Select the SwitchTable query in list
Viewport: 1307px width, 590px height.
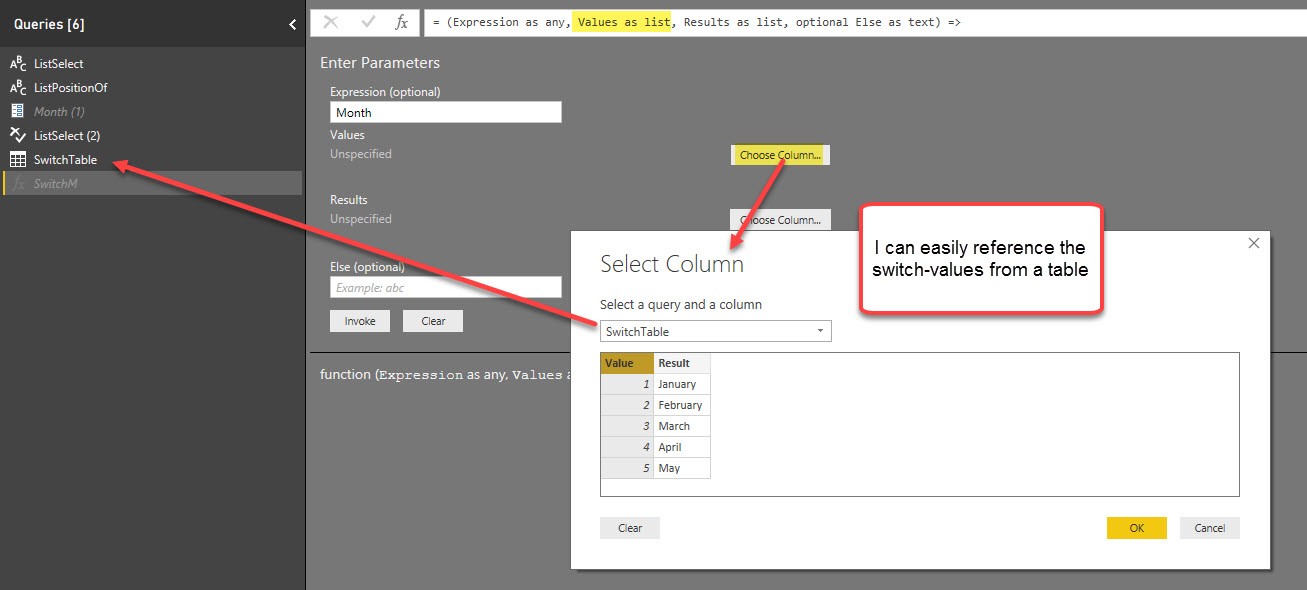(x=65, y=159)
